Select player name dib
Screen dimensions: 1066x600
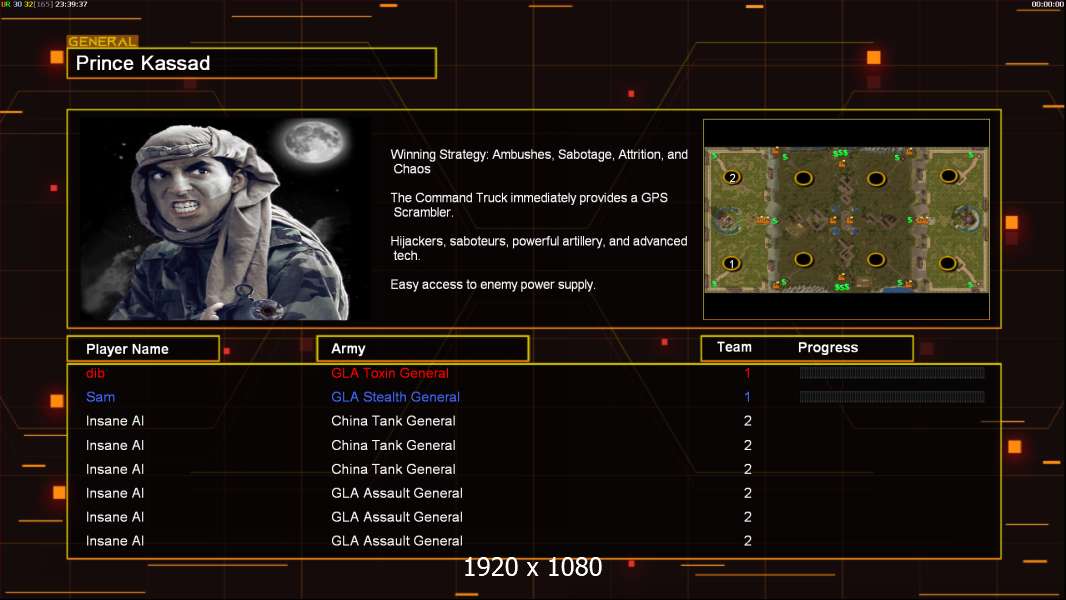(x=95, y=373)
